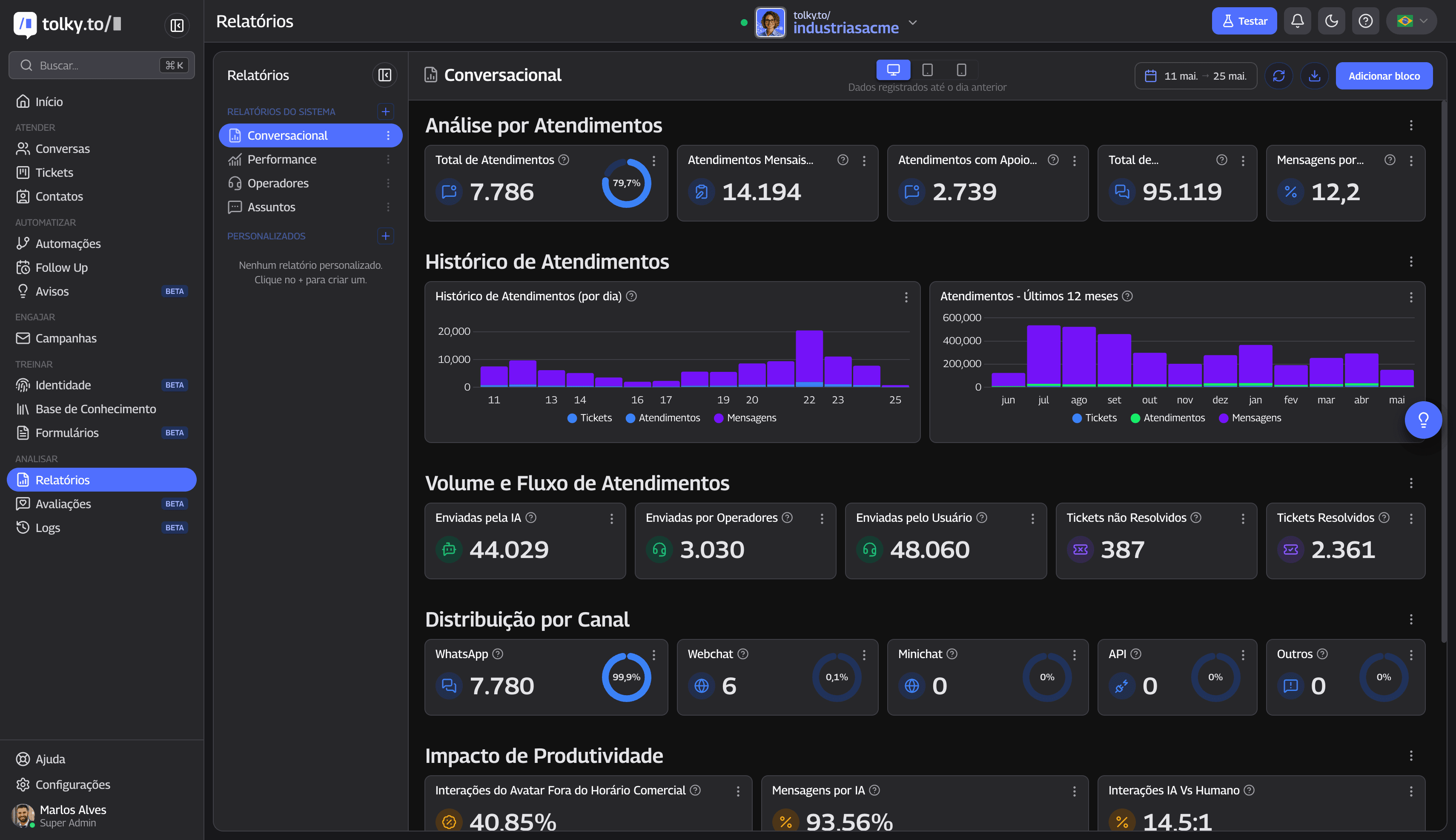1456x840 pixels.
Task: Click the floating lightbulb tips button
Action: pos(1422,420)
